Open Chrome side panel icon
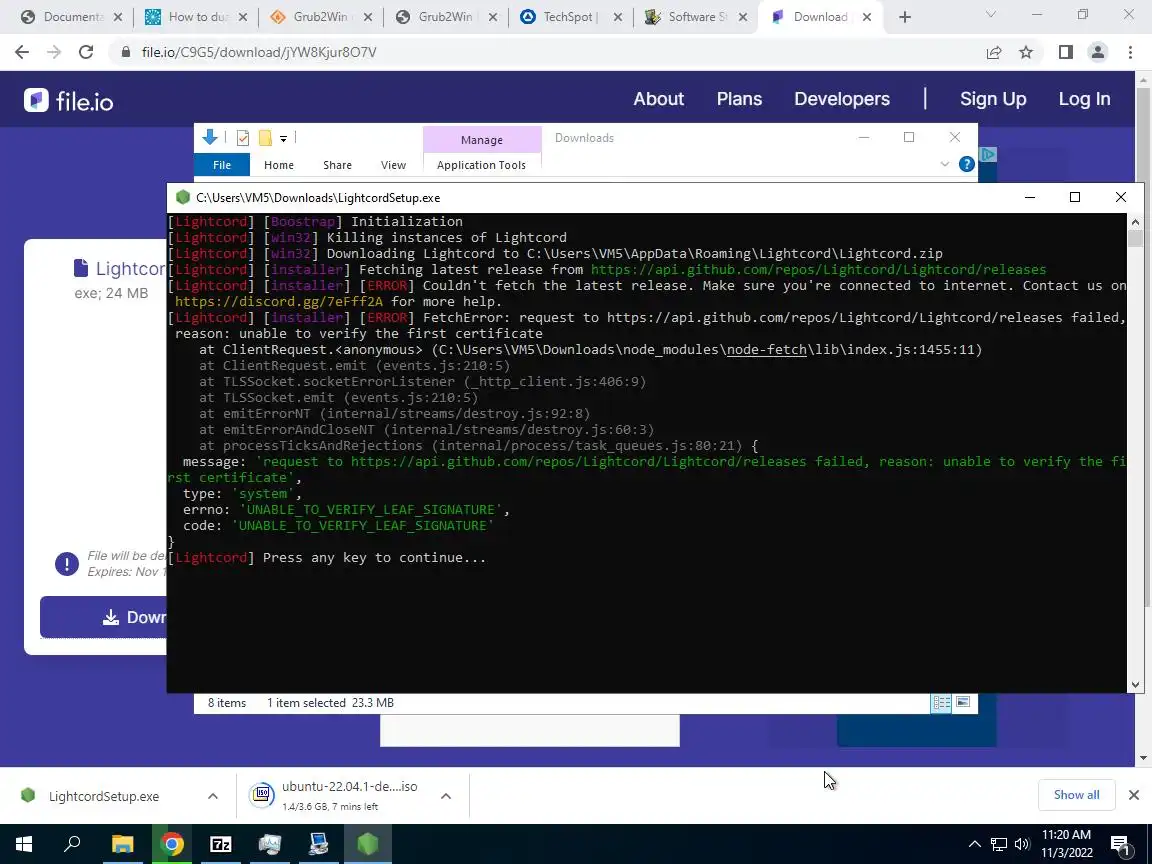 click(1066, 52)
